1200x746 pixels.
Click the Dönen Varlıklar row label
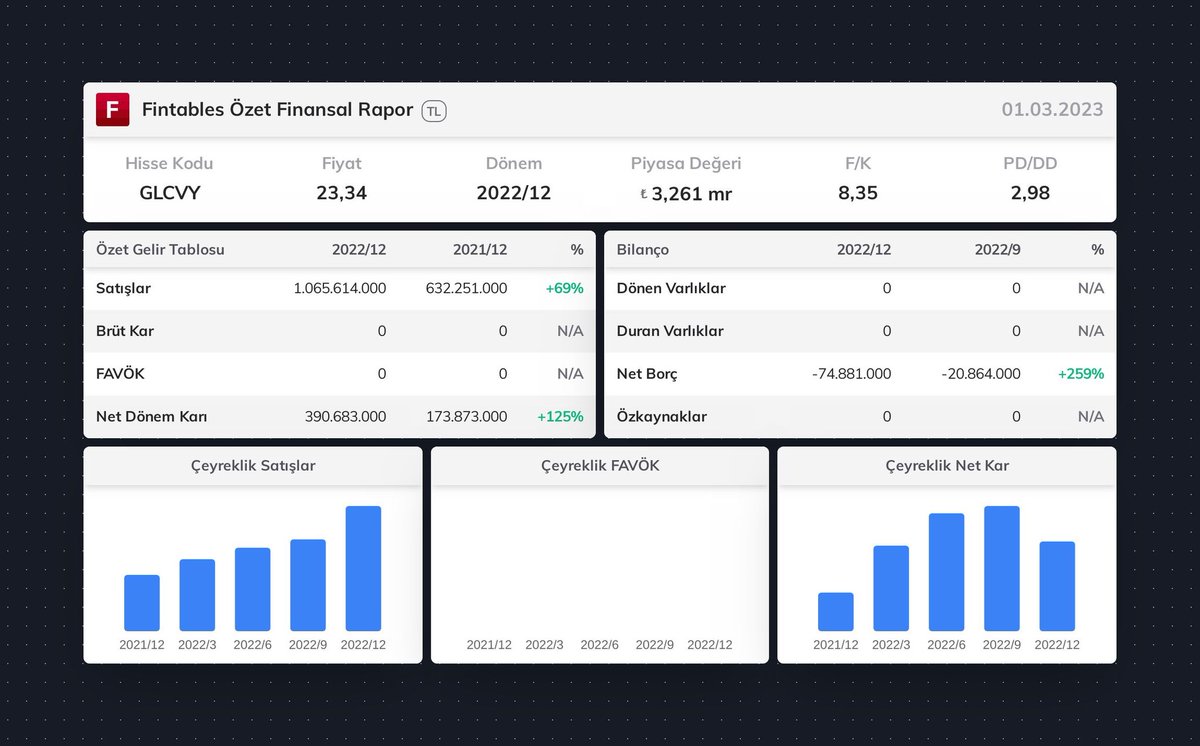click(x=671, y=288)
